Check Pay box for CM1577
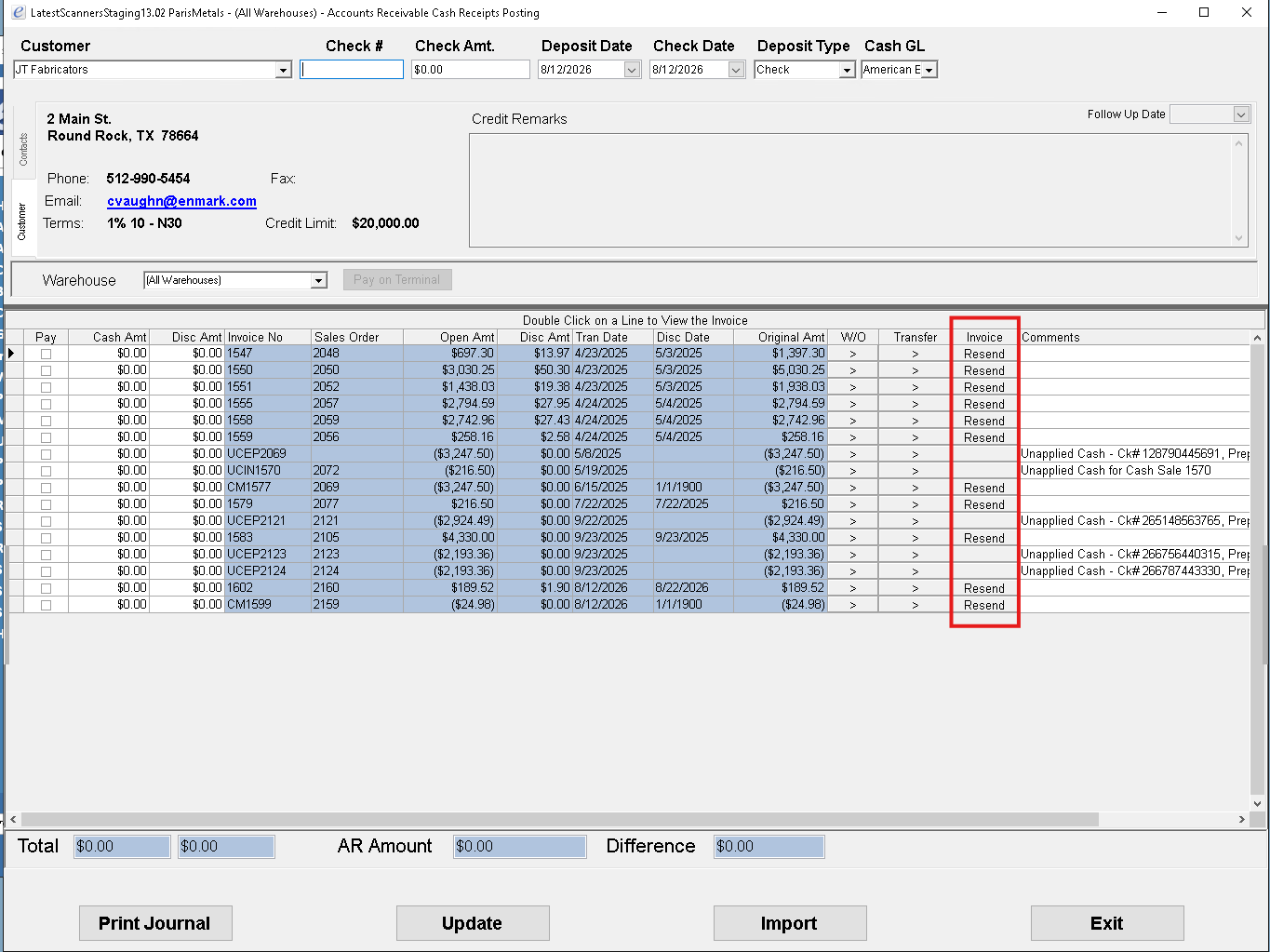Image resolution: width=1270 pixels, height=952 pixels. [46, 488]
